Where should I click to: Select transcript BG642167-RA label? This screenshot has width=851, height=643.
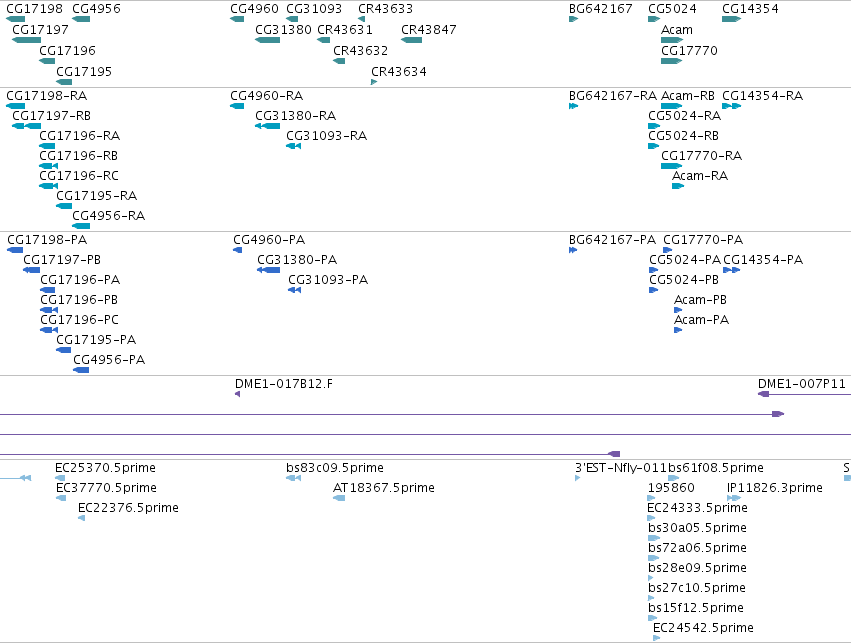(613, 96)
